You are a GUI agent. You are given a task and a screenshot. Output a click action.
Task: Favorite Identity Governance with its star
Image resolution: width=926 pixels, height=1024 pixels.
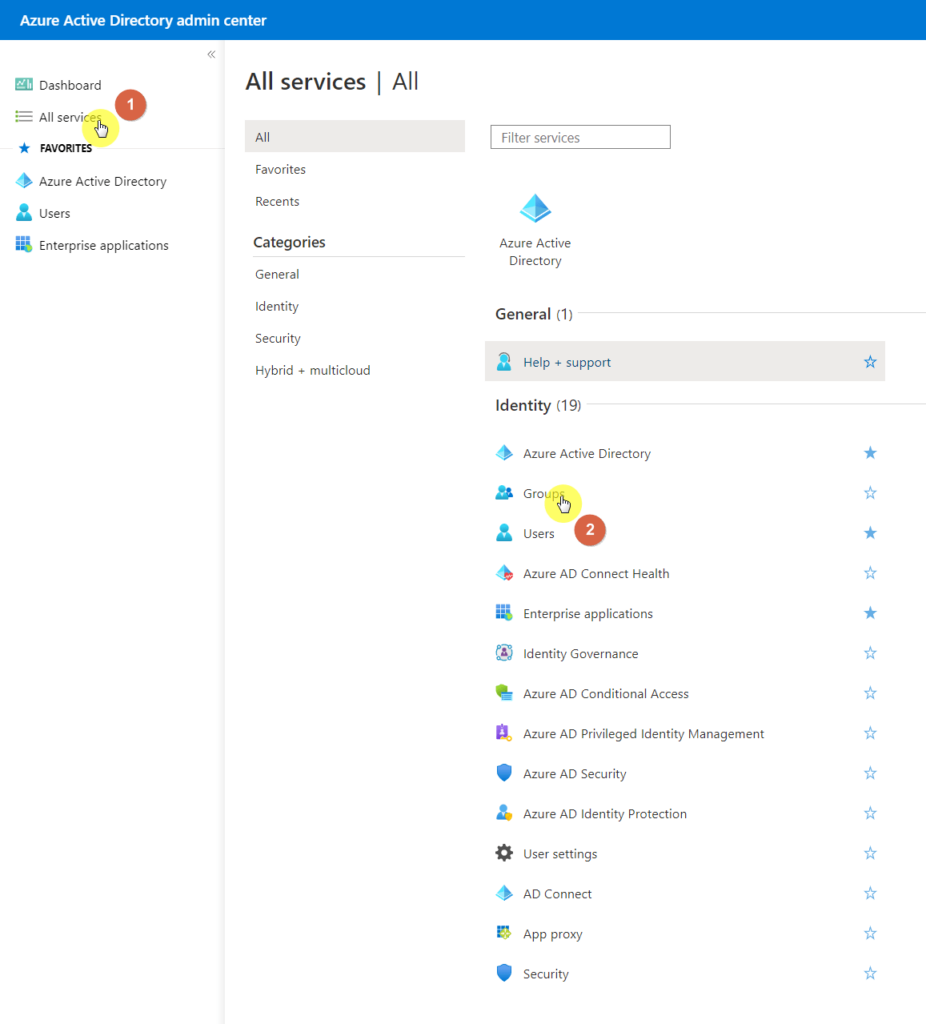(870, 653)
